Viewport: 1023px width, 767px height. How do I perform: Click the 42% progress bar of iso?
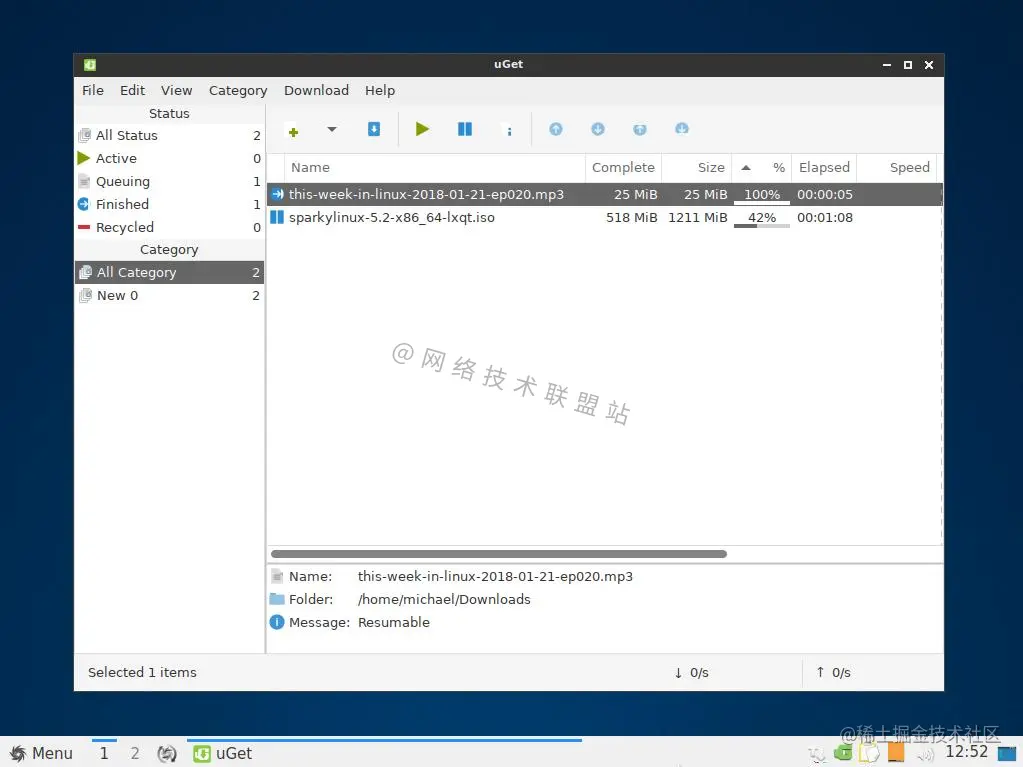click(x=761, y=218)
